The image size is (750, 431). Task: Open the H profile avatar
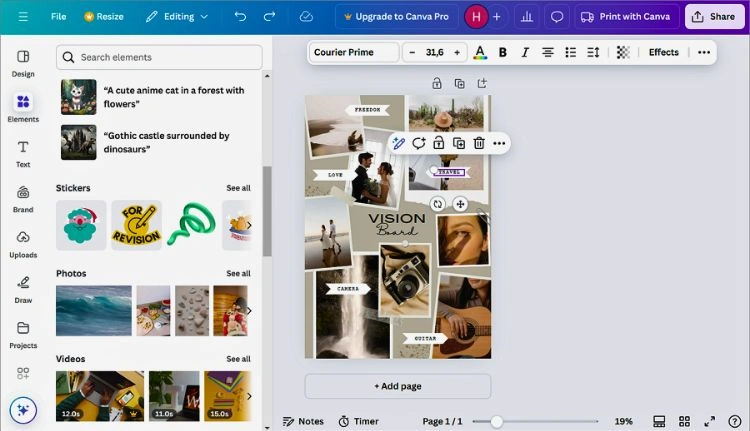pyautogui.click(x=476, y=17)
